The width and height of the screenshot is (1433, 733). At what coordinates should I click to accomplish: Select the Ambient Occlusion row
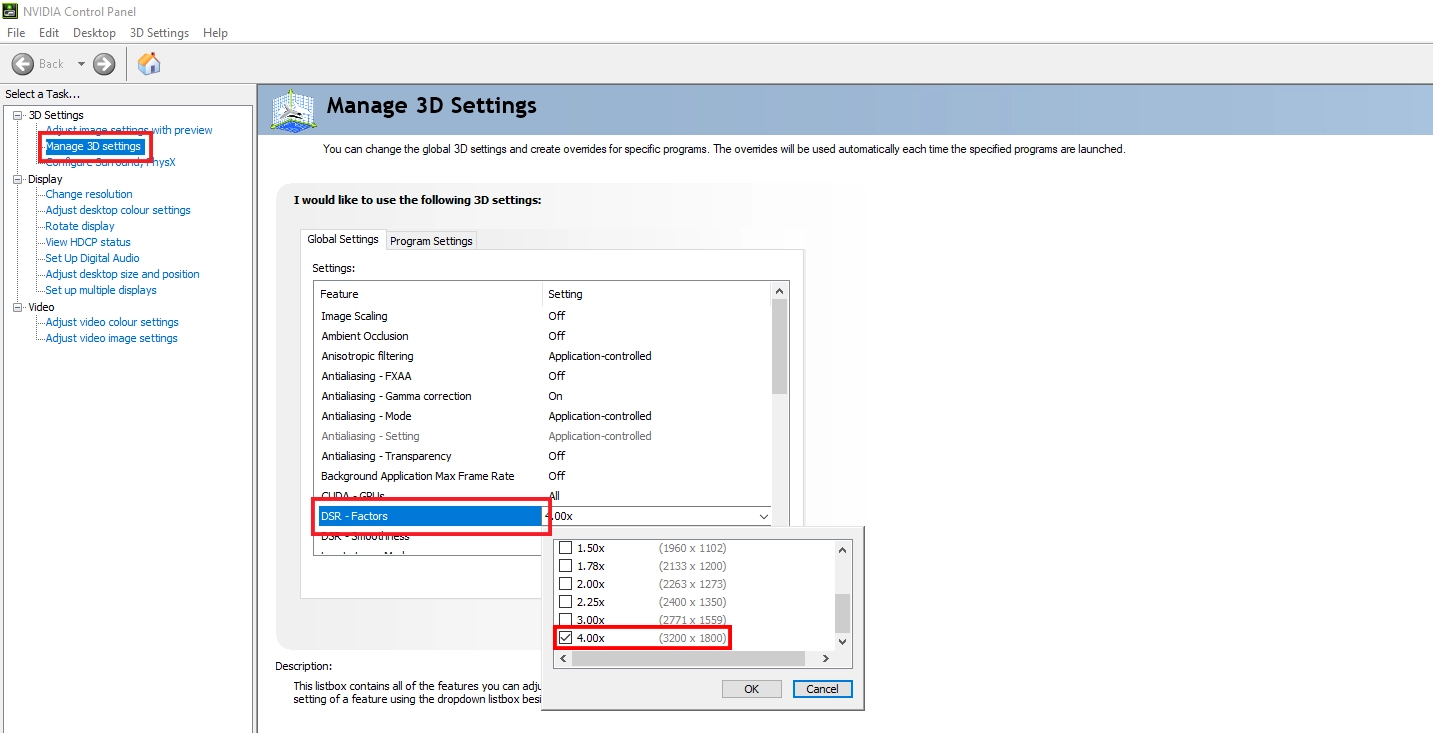click(x=544, y=336)
